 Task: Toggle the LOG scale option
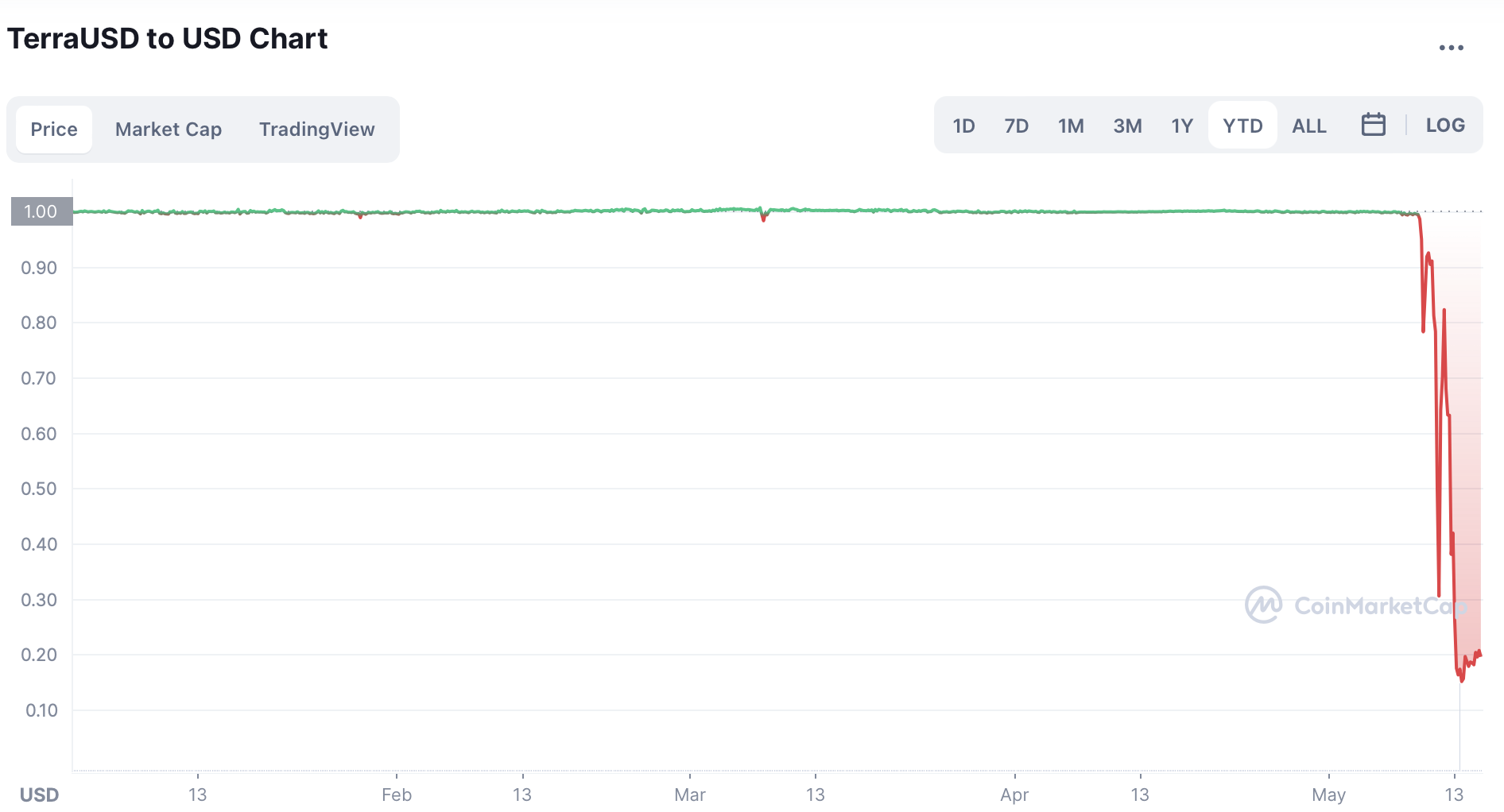click(1444, 126)
